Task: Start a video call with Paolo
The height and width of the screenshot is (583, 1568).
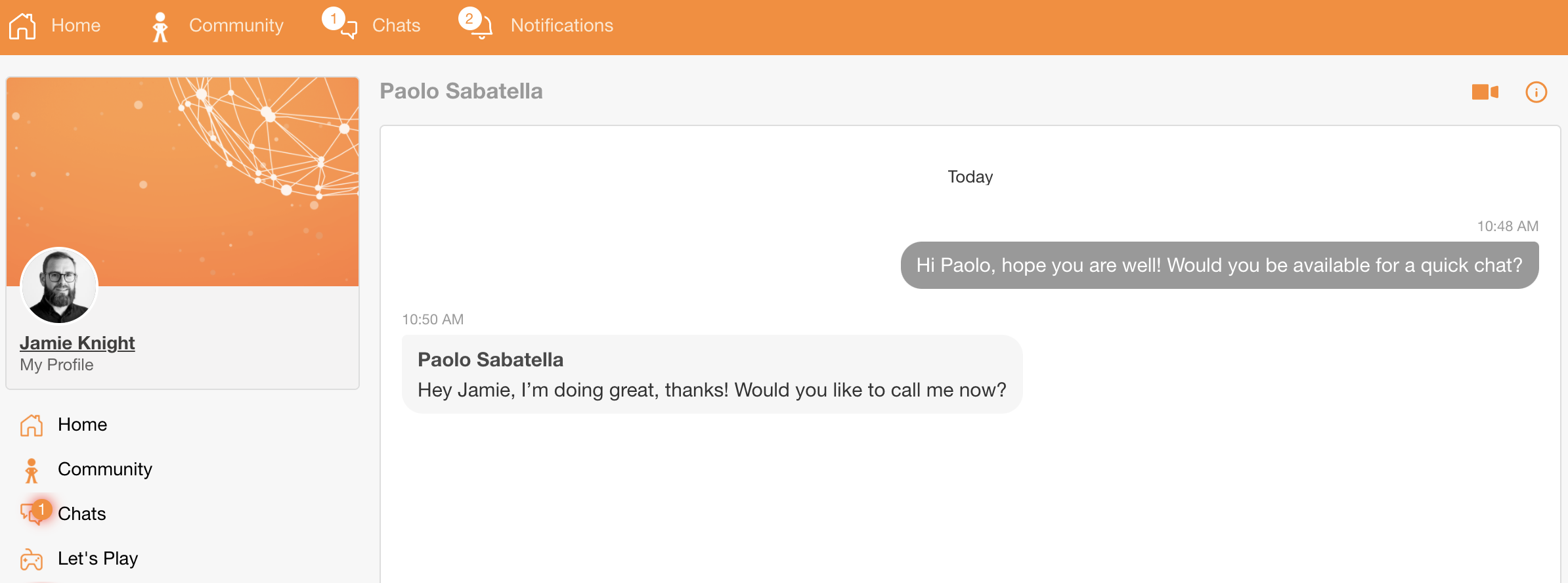Action: tap(1485, 92)
